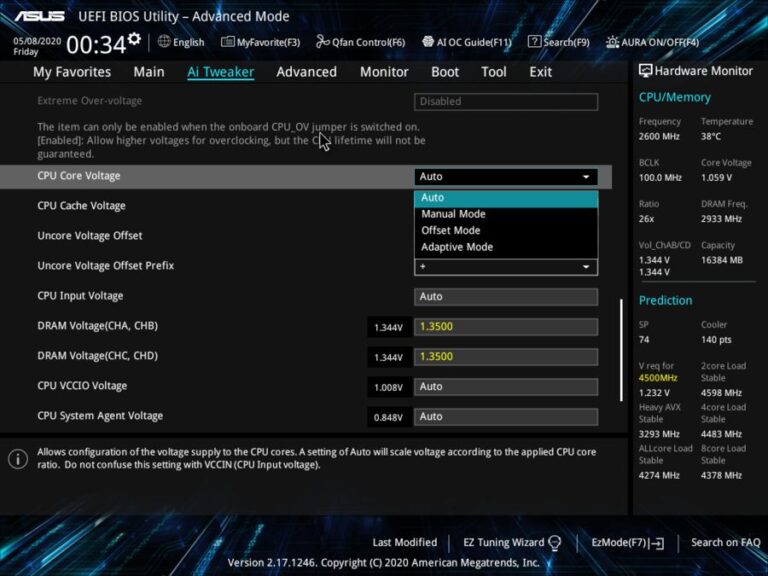Image resolution: width=768 pixels, height=576 pixels.
Task: Edit DRAM Voltage(CHC, CHD) value field
Action: [506, 357]
